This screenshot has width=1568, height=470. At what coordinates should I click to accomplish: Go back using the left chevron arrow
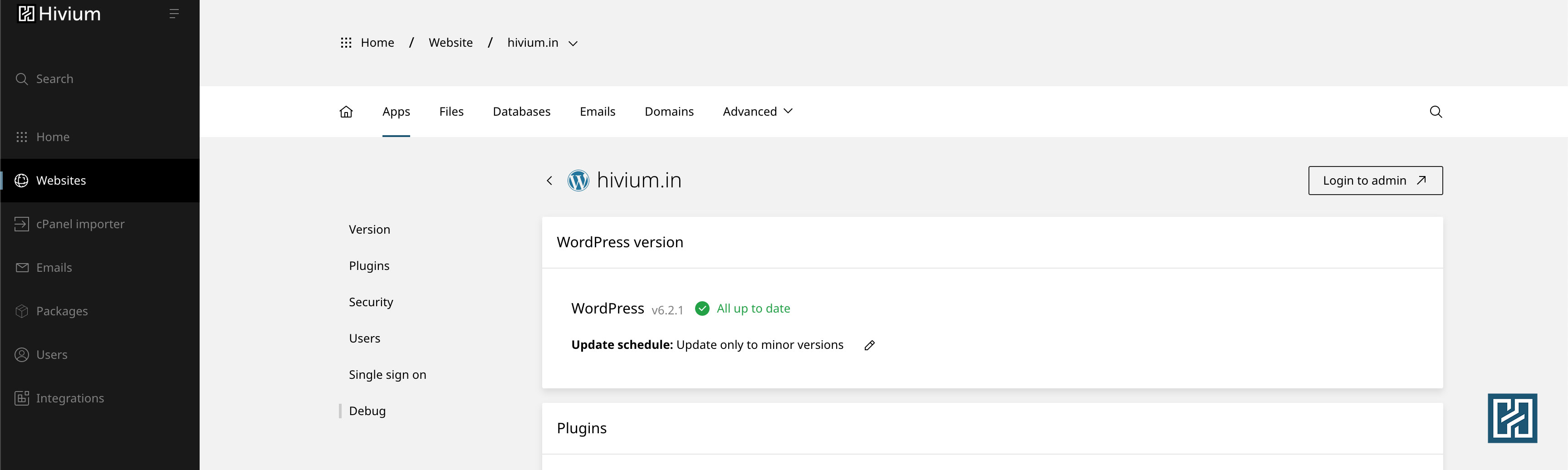click(549, 181)
